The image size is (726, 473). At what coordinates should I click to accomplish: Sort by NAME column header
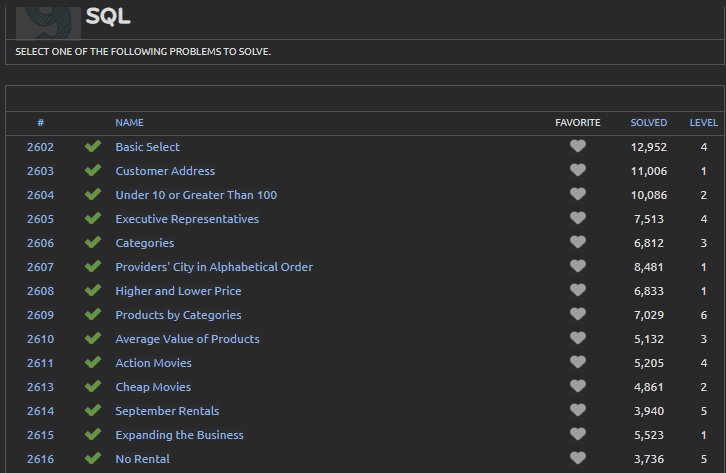pos(129,123)
